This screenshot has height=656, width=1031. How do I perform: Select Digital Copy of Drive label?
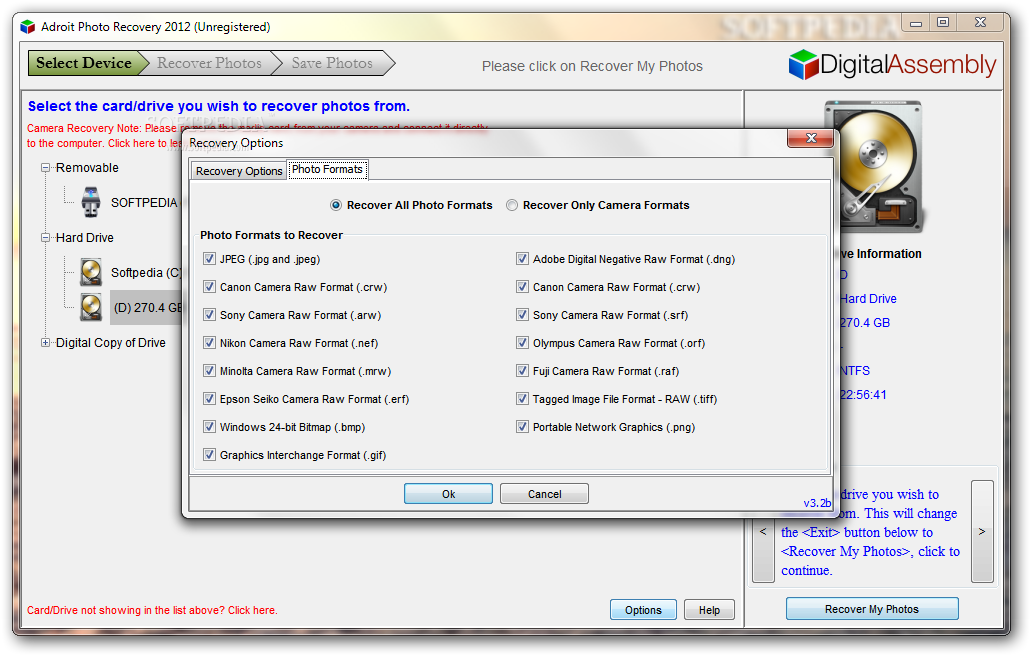pos(110,342)
